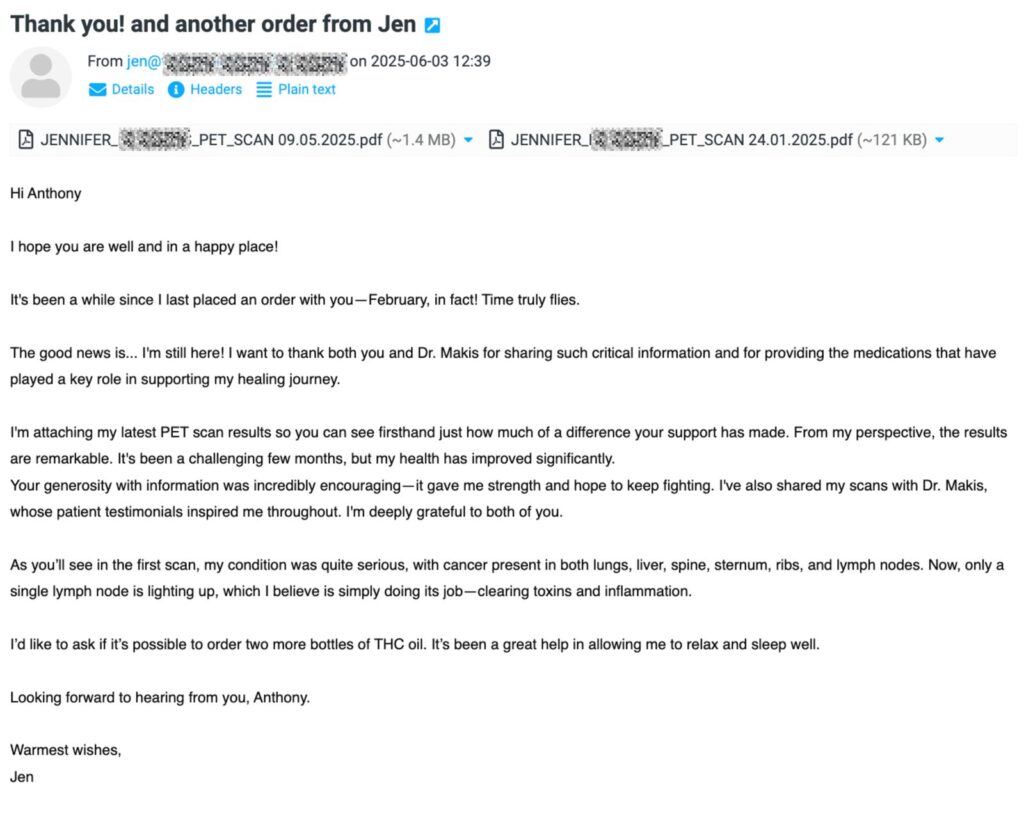Click the Headers info icon

click(x=176, y=89)
